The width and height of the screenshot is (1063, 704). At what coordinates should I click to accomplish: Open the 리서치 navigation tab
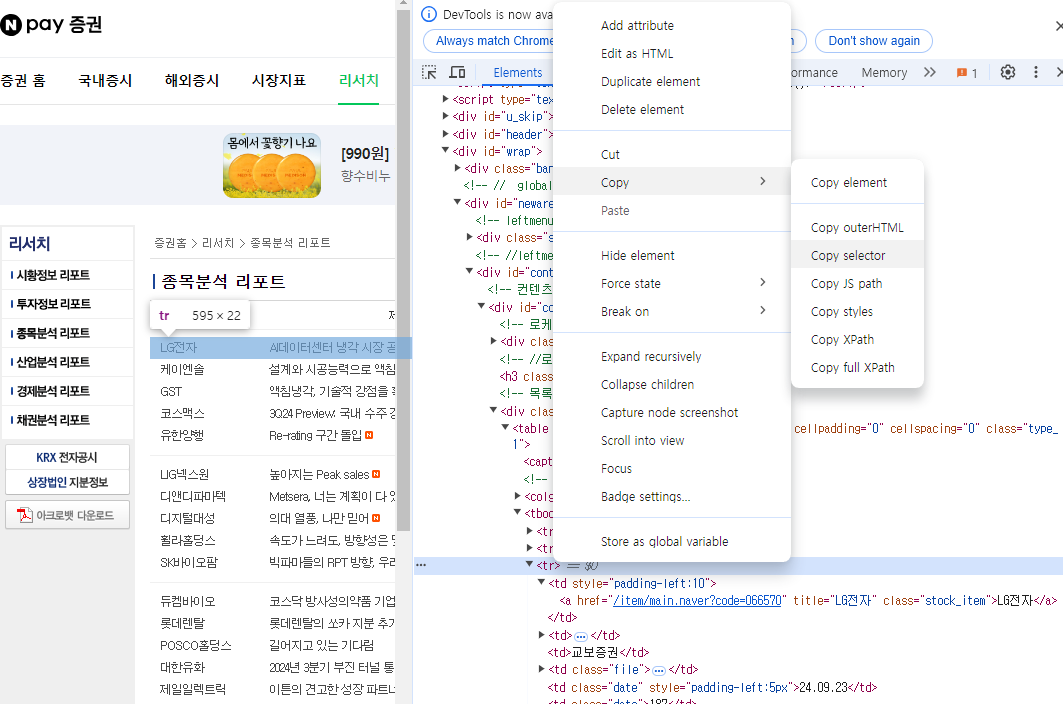359,81
